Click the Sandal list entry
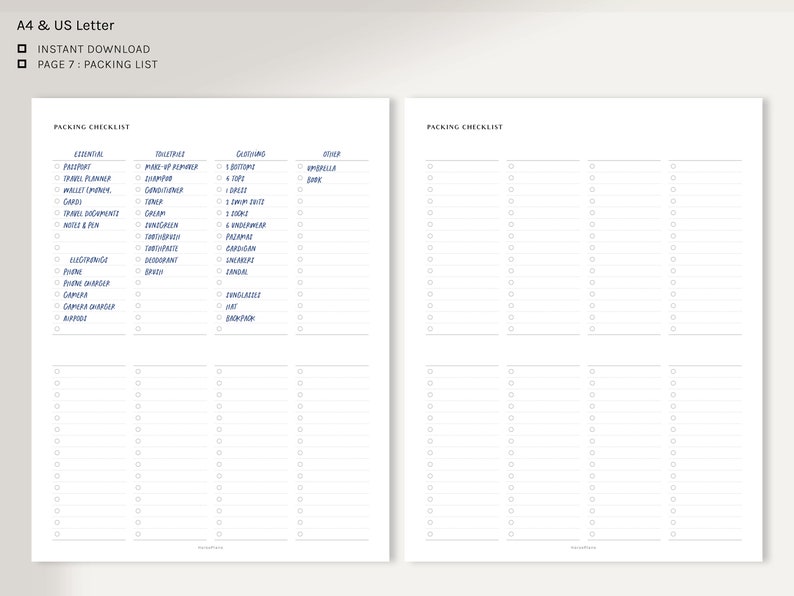794x596 pixels. (x=237, y=271)
